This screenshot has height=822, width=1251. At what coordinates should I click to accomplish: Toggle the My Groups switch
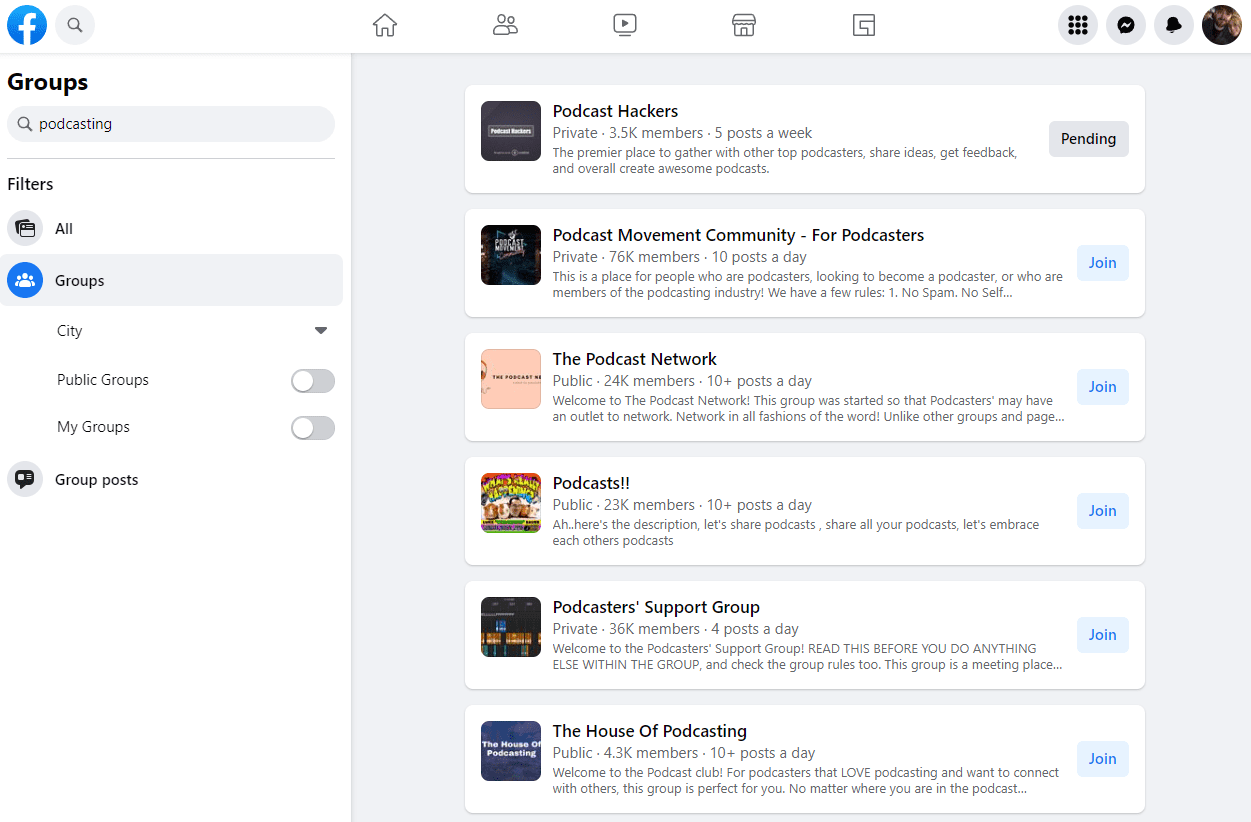coord(313,428)
